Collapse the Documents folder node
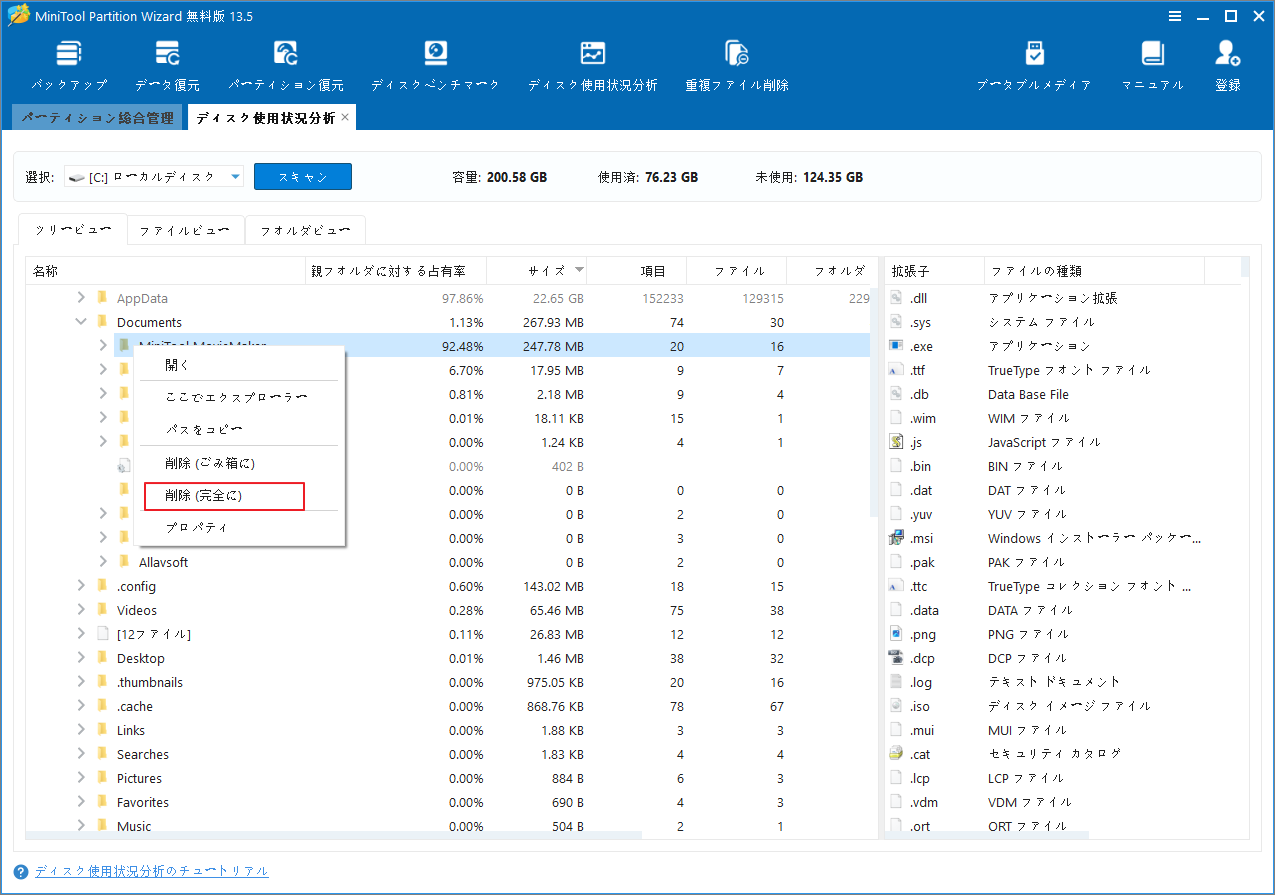The image size is (1275, 895). 83,321
